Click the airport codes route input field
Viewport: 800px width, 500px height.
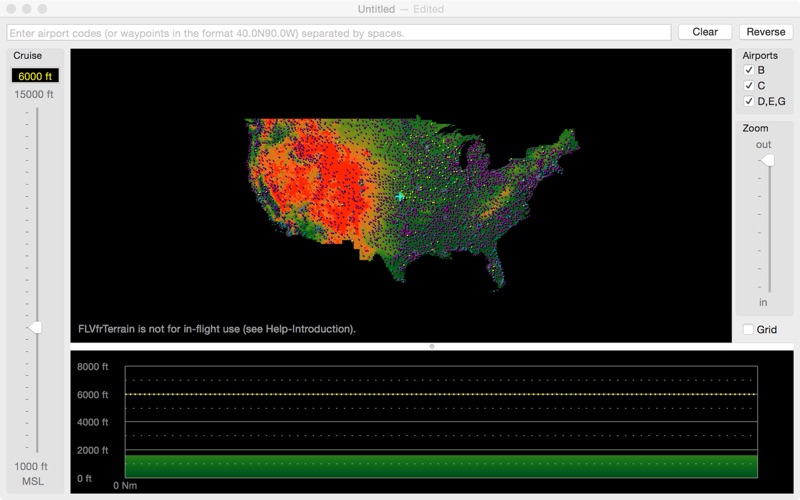[339, 33]
